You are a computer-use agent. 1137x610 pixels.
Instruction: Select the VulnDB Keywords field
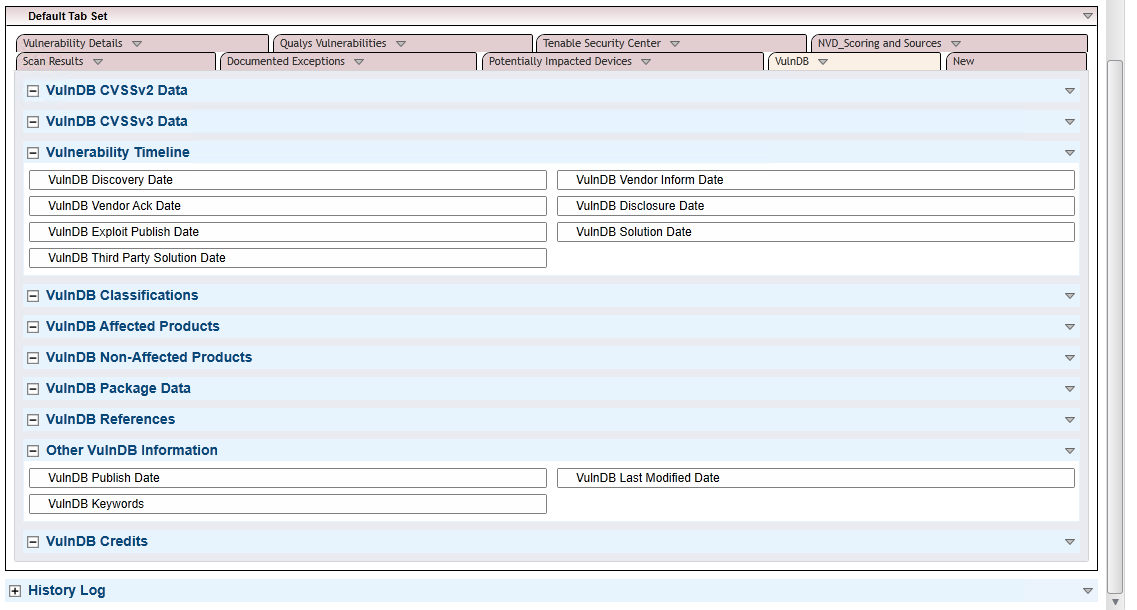click(x=288, y=504)
